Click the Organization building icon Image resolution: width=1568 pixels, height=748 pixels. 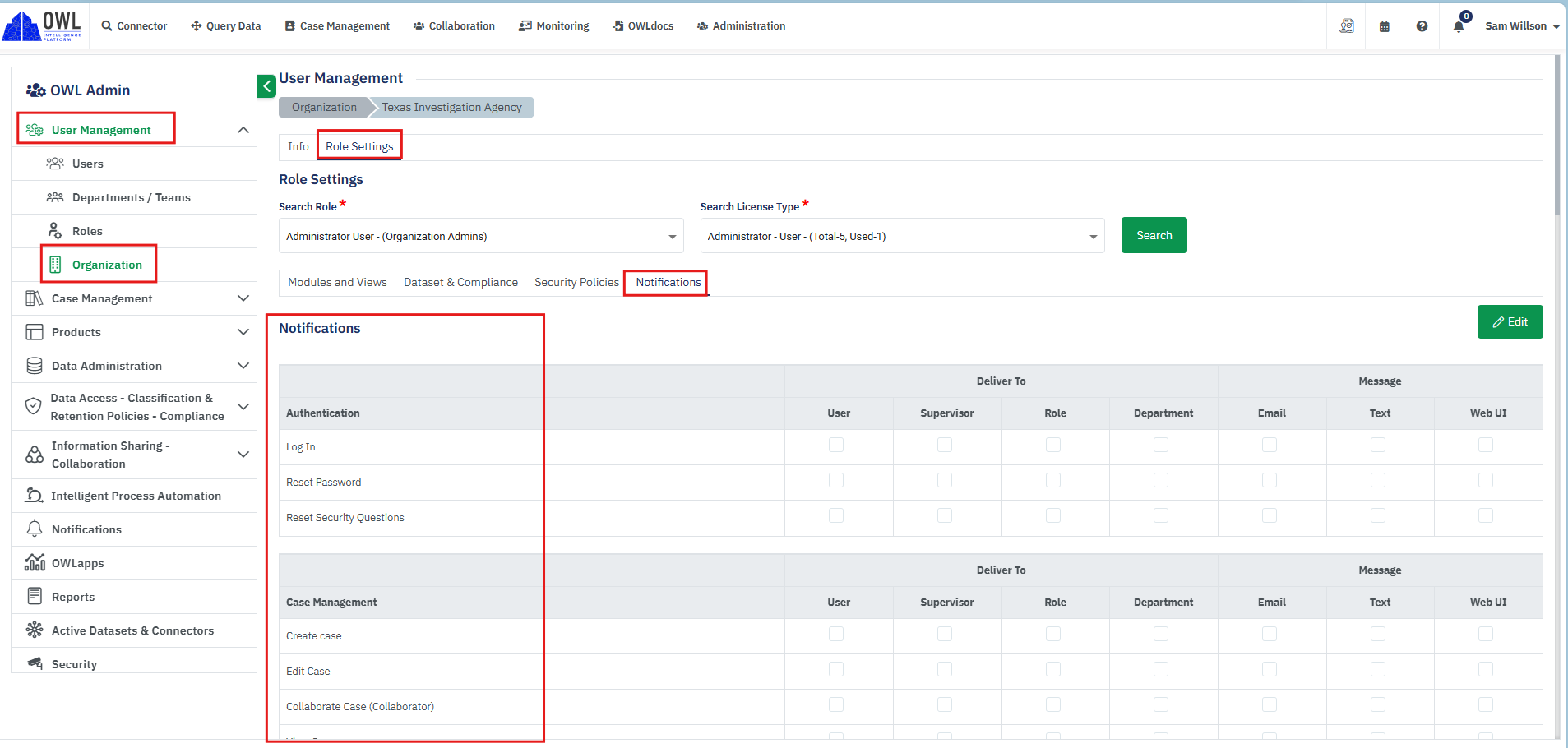[55, 265]
